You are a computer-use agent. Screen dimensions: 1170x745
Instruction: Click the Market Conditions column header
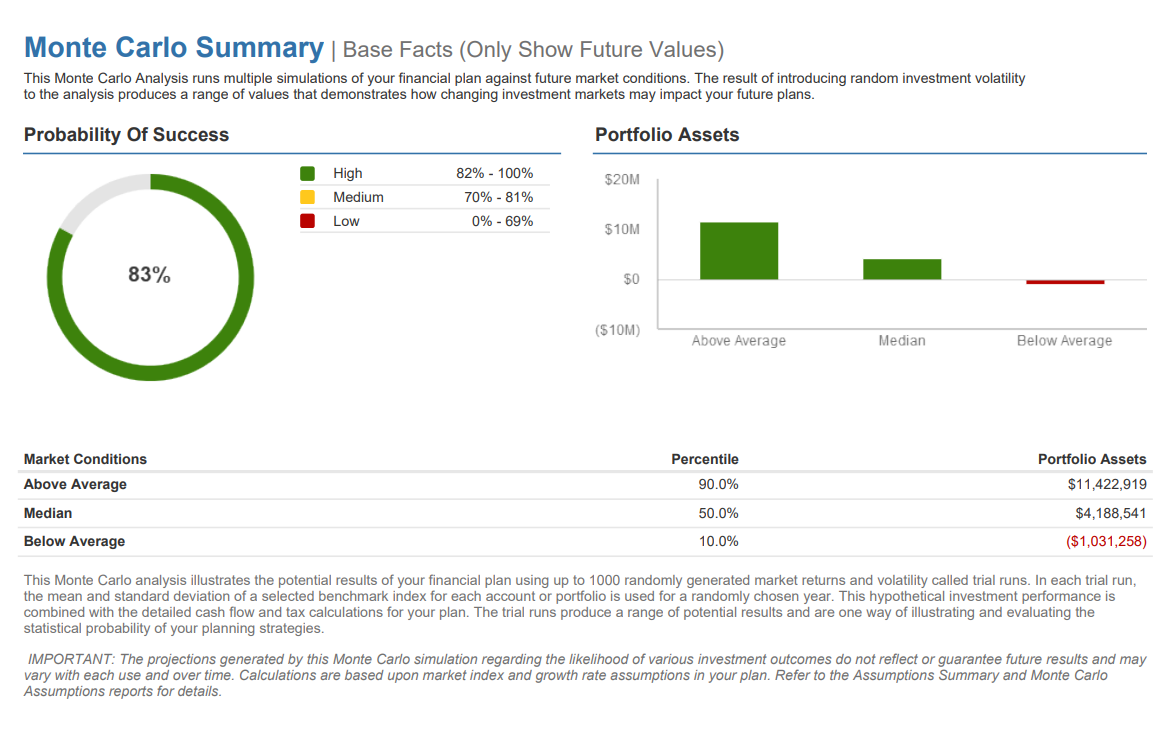click(85, 459)
